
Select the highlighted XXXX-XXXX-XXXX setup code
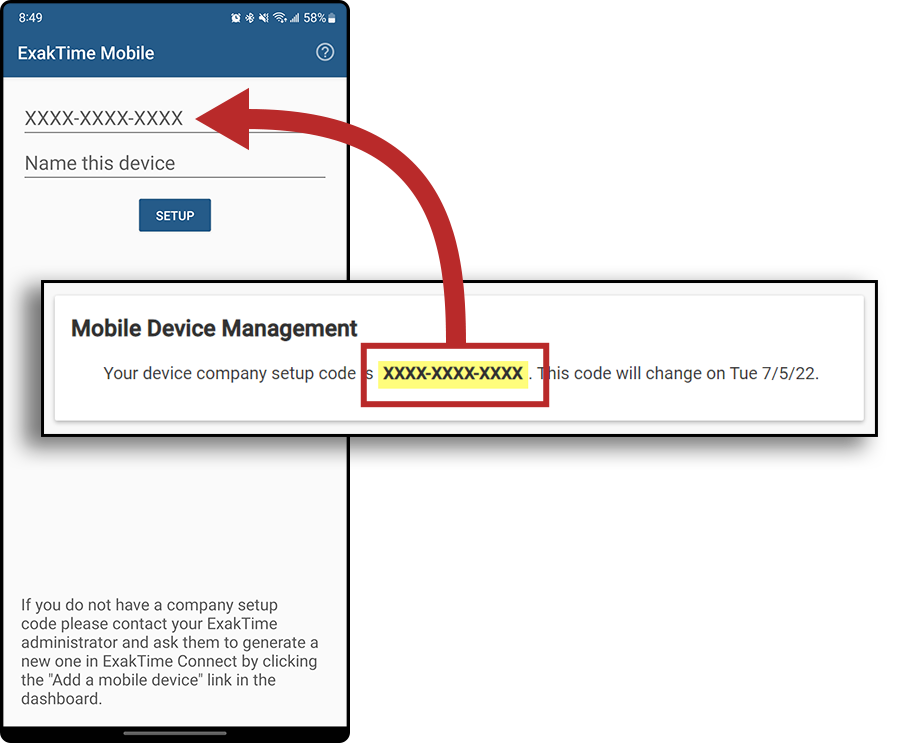pyautogui.click(x=453, y=374)
